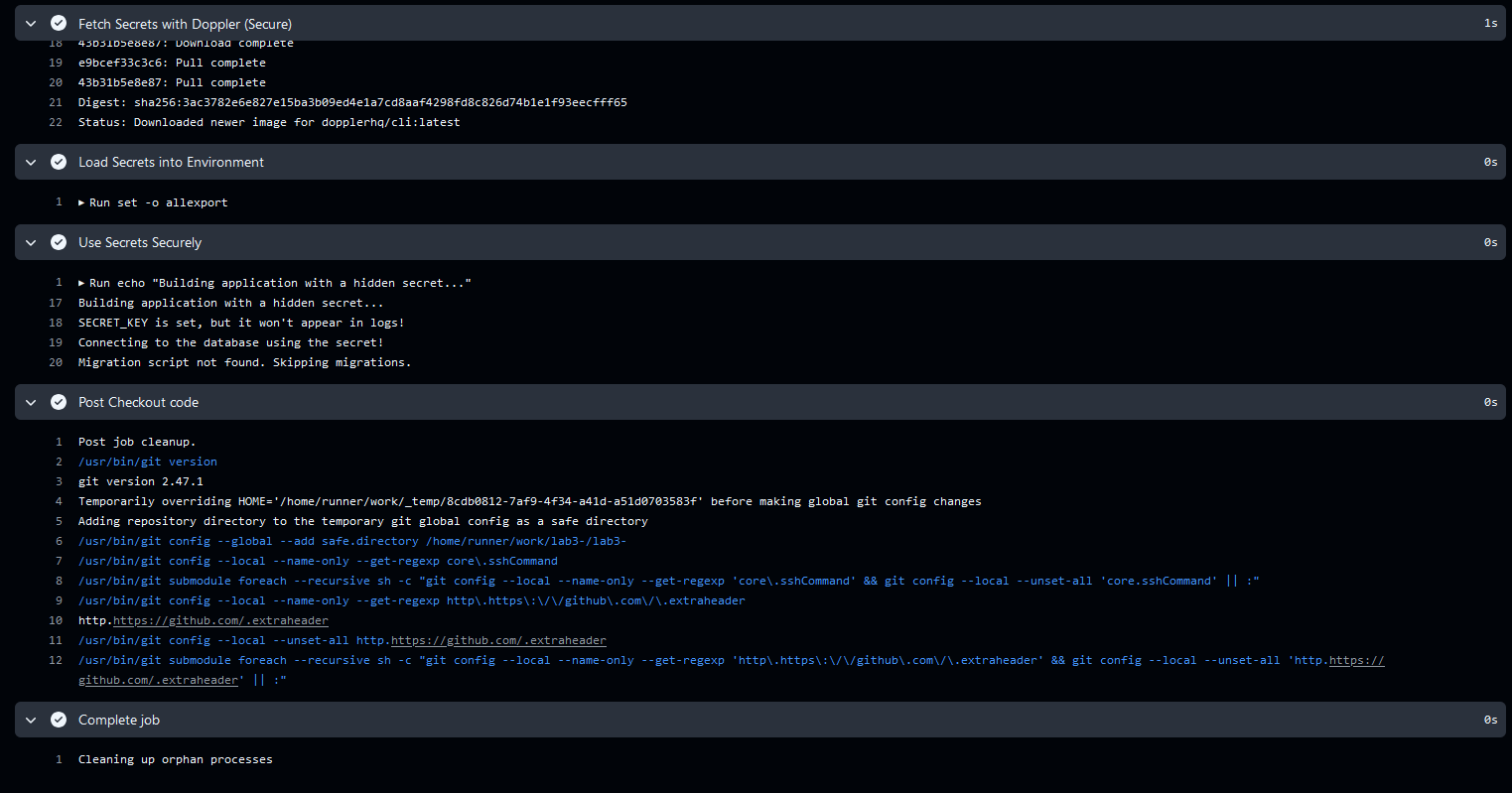
Task: Select line number 4 in Post Checkout code
Action: 59,501
